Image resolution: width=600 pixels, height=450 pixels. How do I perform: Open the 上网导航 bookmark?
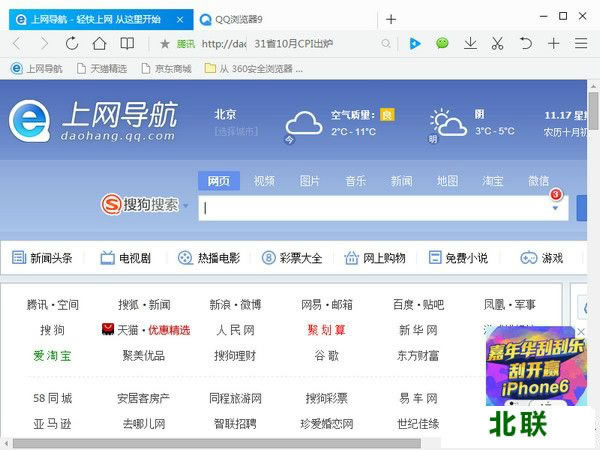click(x=37, y=69)
